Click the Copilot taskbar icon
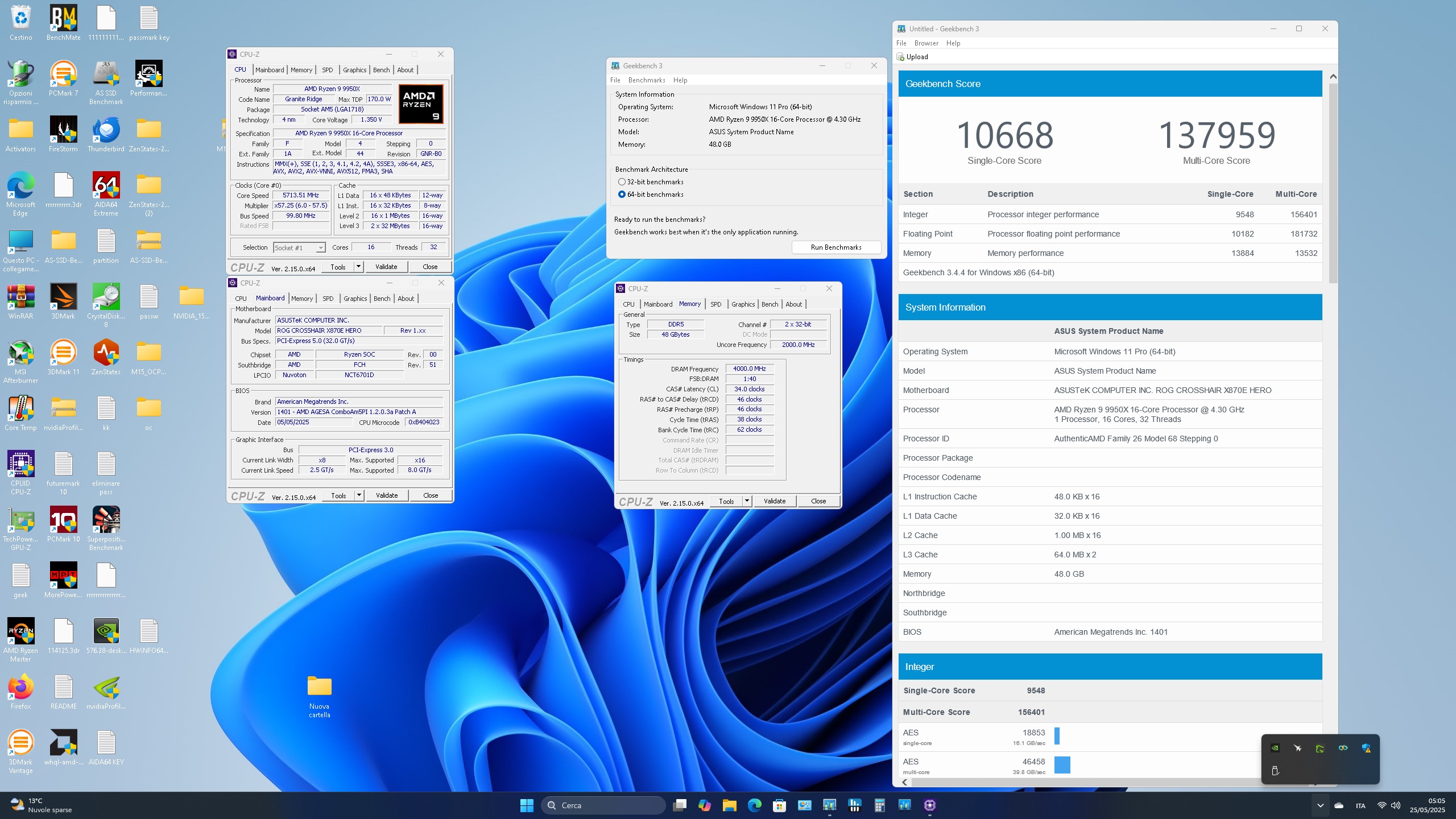Screen dimensions: 1456x819 (x=705, y=805)
